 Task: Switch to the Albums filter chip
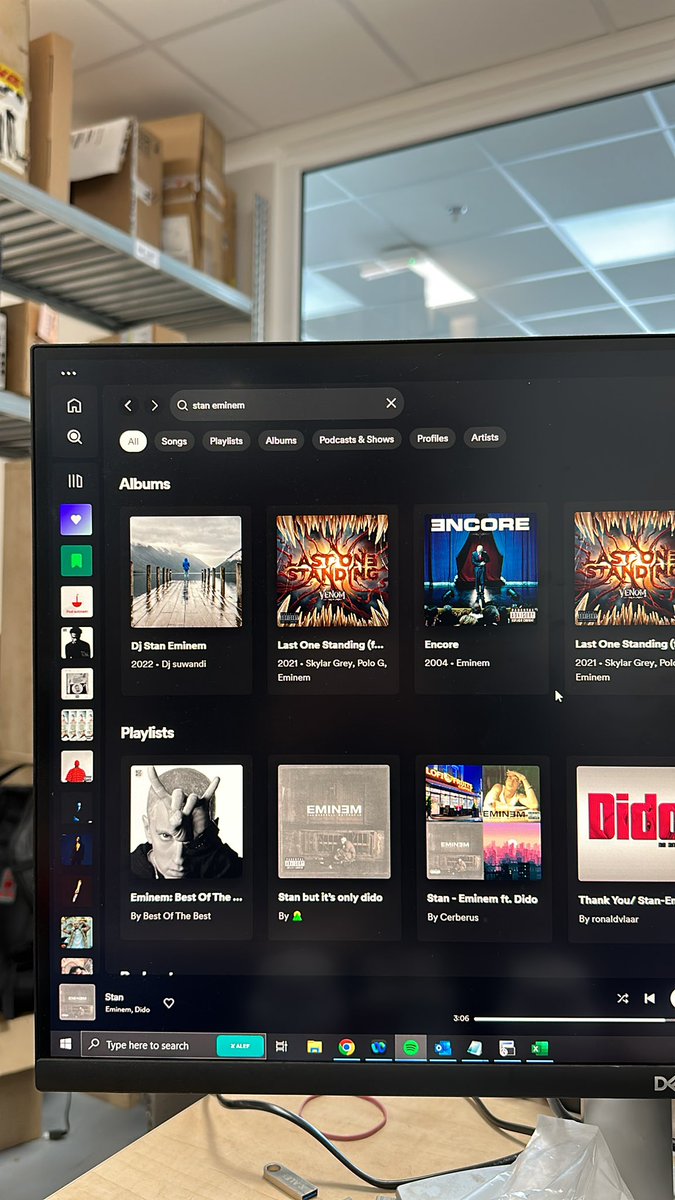pyautogui.click(x=281, y=440)
